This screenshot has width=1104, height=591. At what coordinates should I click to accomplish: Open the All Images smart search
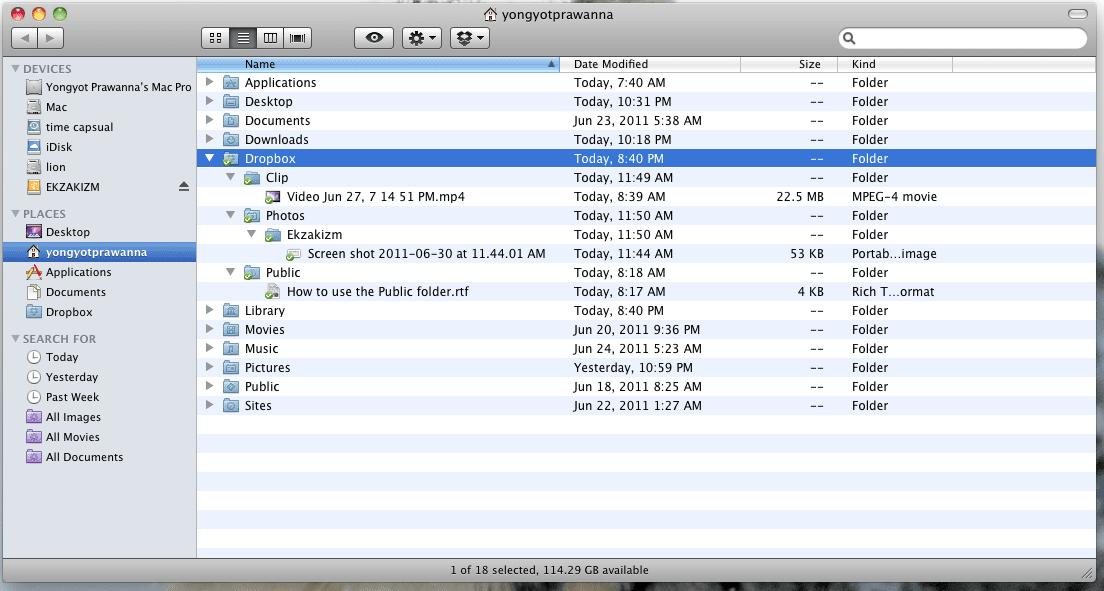pos(63,417)
